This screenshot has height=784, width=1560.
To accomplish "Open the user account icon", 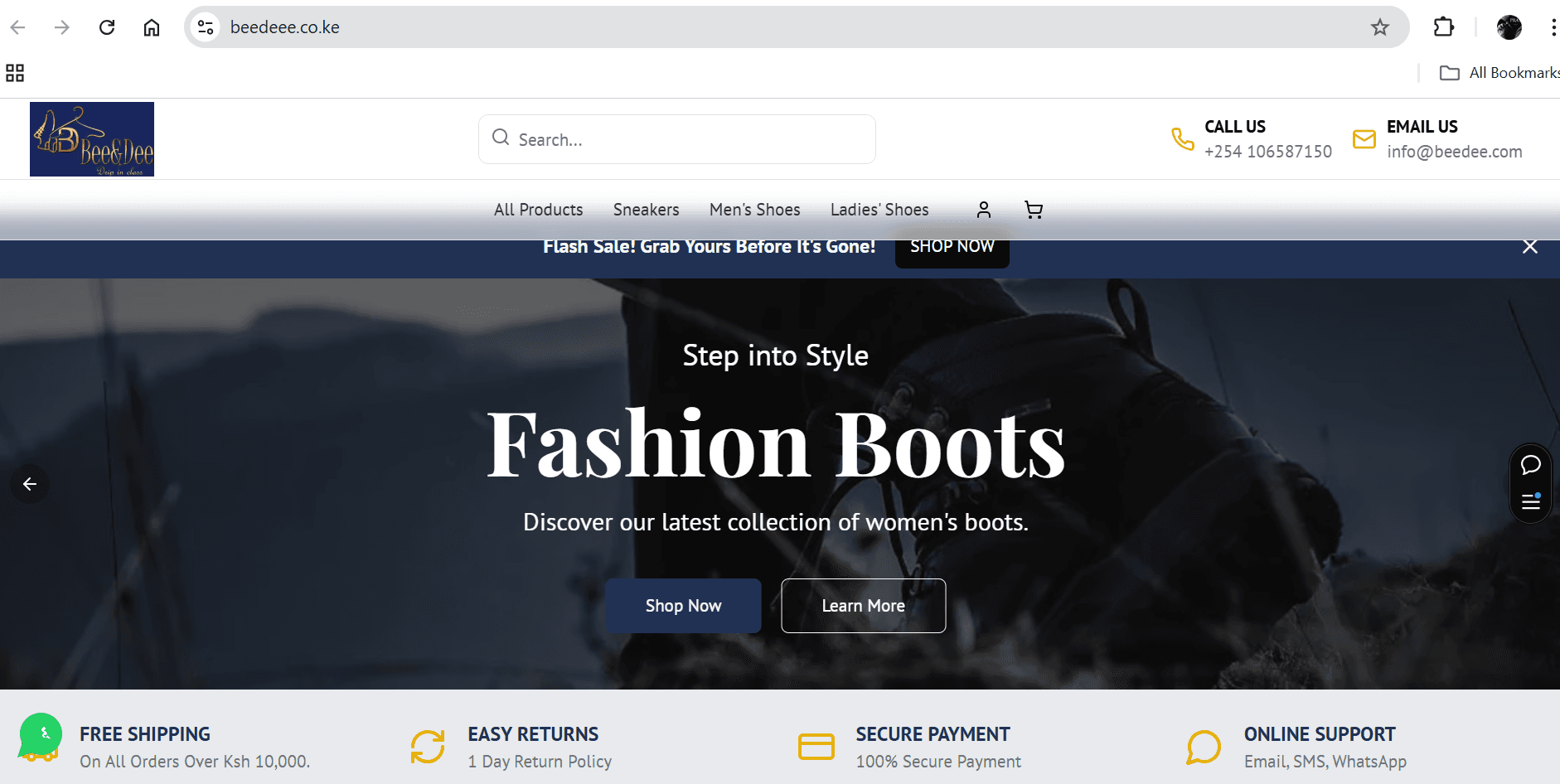I will pos(983,210).
